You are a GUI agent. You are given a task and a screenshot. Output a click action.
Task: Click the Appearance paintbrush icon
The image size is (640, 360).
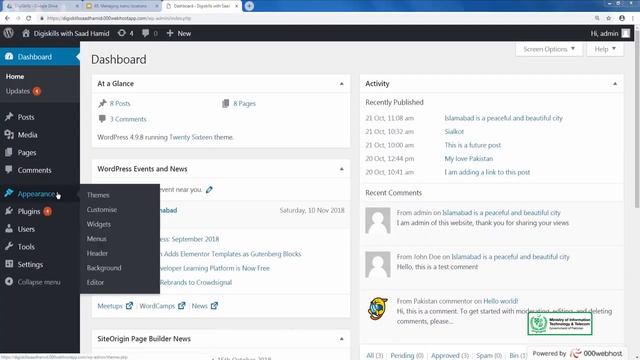9,193
